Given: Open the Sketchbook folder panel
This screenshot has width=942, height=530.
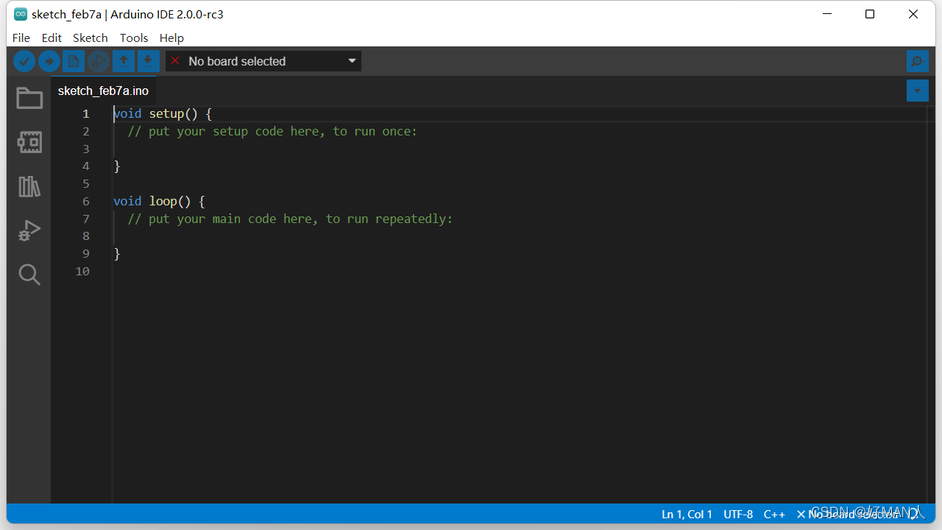Looking at the screenshot, I should [x=29, y=98].
